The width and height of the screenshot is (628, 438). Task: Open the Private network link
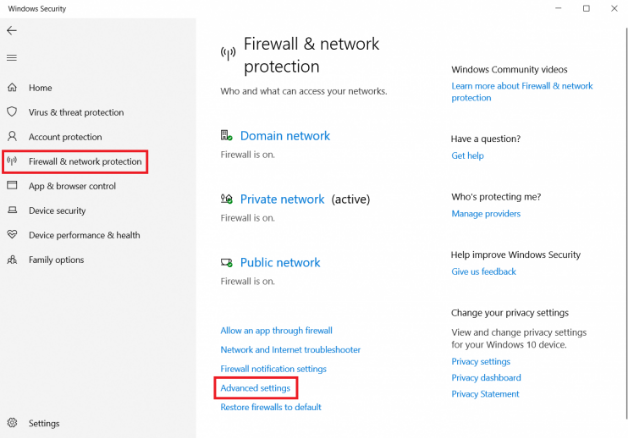click(x=282, y=199)
